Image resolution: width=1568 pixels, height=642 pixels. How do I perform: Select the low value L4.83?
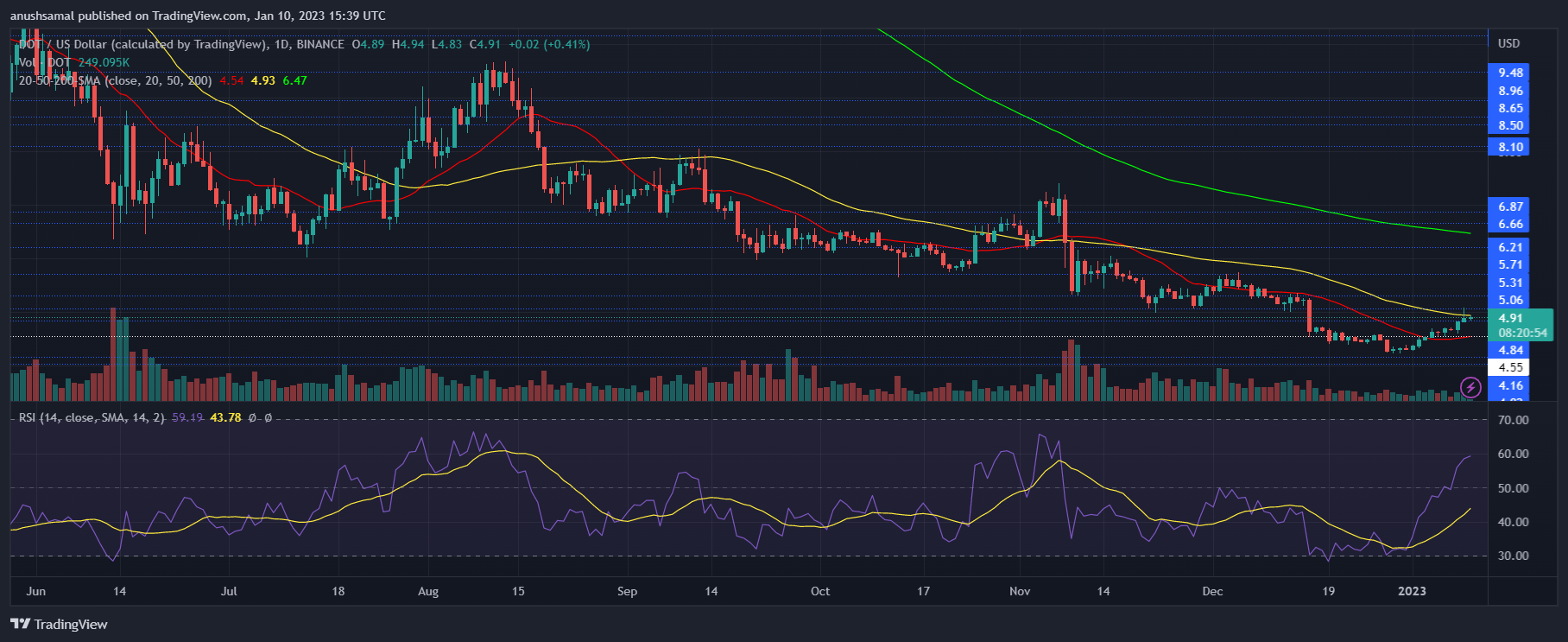coord(446,44)
